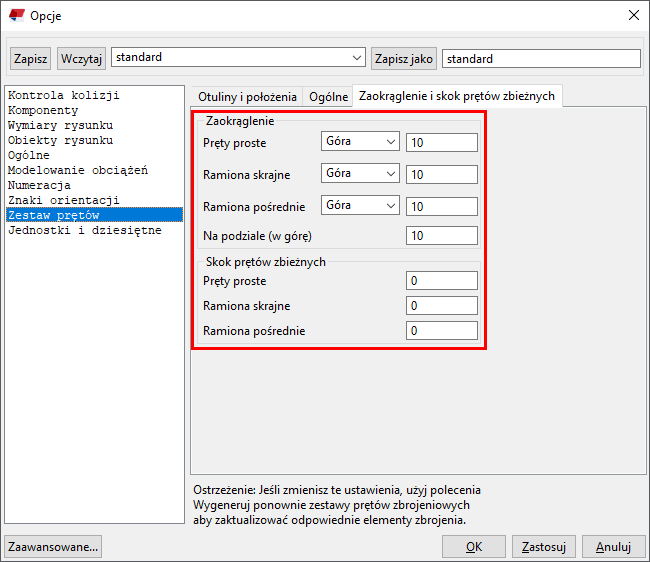The image size is (650, 562).
Task: Open Ramiona pośrednie rounding direction dropdown
Action: [x=360, y=206]
